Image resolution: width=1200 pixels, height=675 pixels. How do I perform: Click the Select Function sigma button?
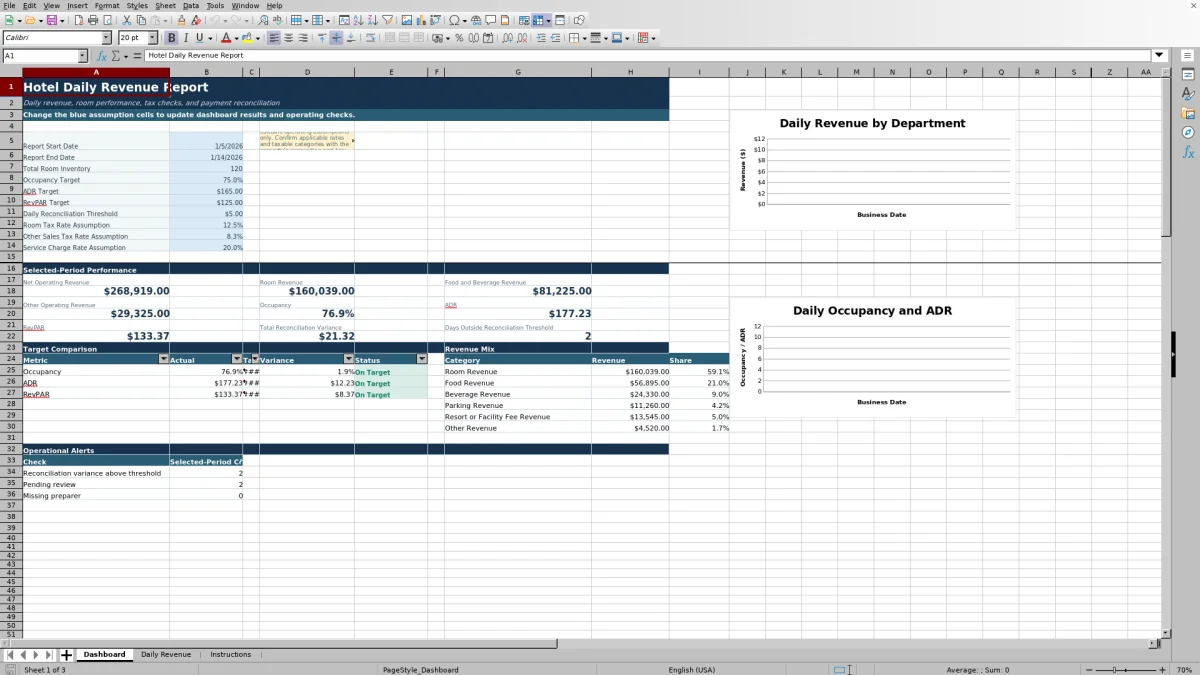click(116, 56)
